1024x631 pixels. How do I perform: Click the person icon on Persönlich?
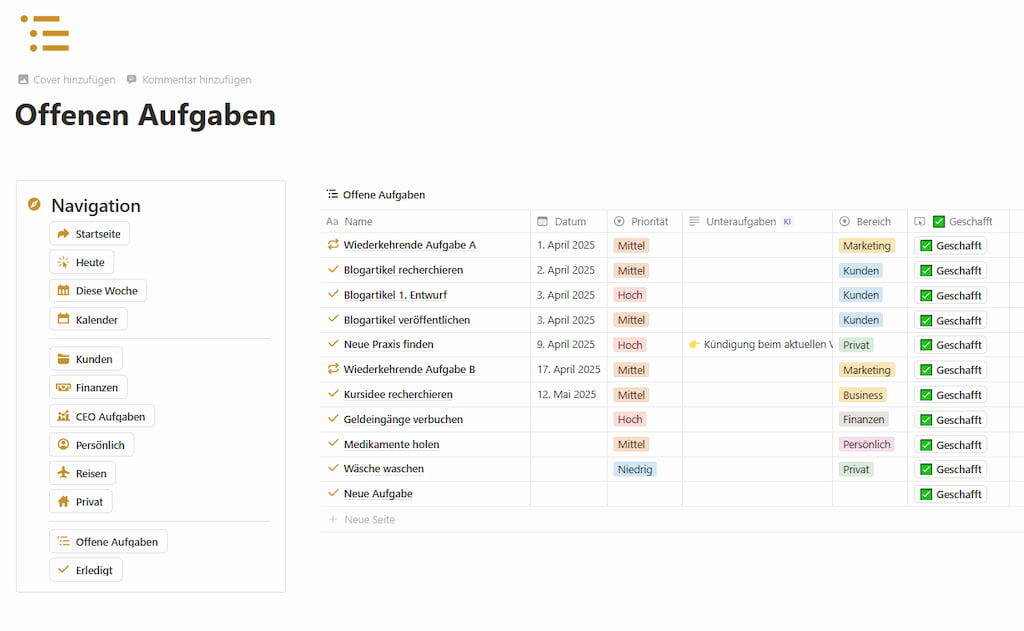coord(63,444)
